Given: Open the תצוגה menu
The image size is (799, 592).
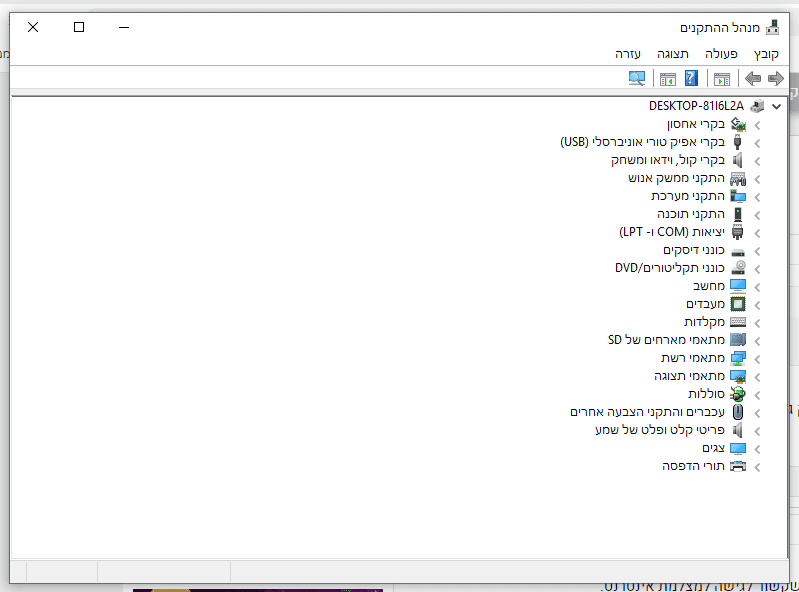Looking at the screenshot, I should coord(673,53).
